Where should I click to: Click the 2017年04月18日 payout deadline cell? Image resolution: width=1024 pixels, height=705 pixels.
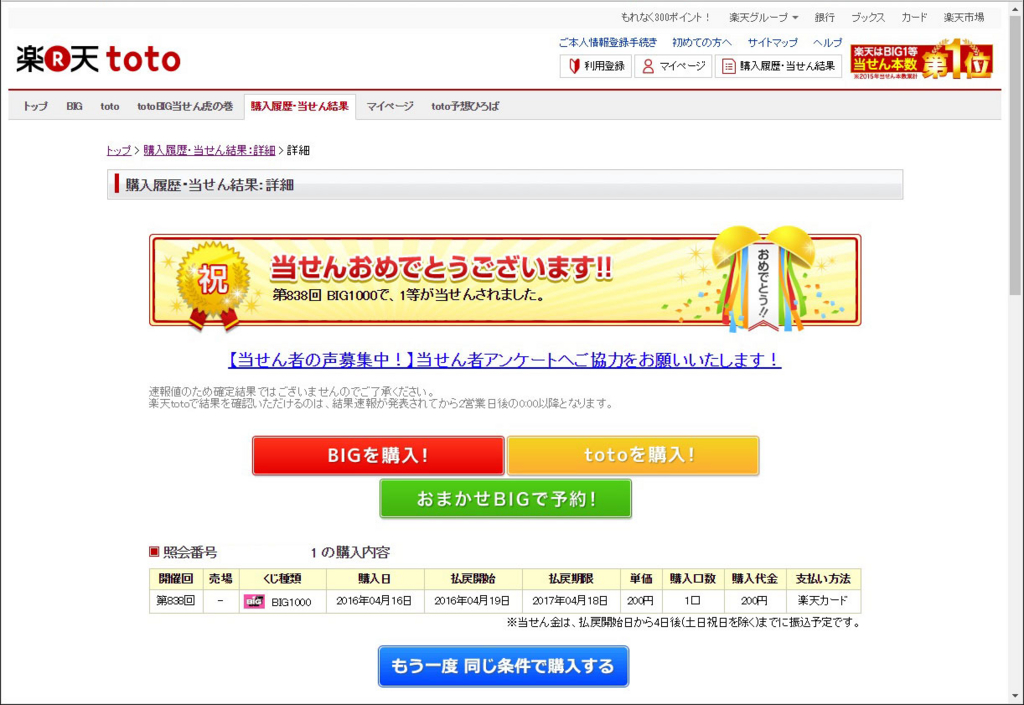click(x=571, y=601)
